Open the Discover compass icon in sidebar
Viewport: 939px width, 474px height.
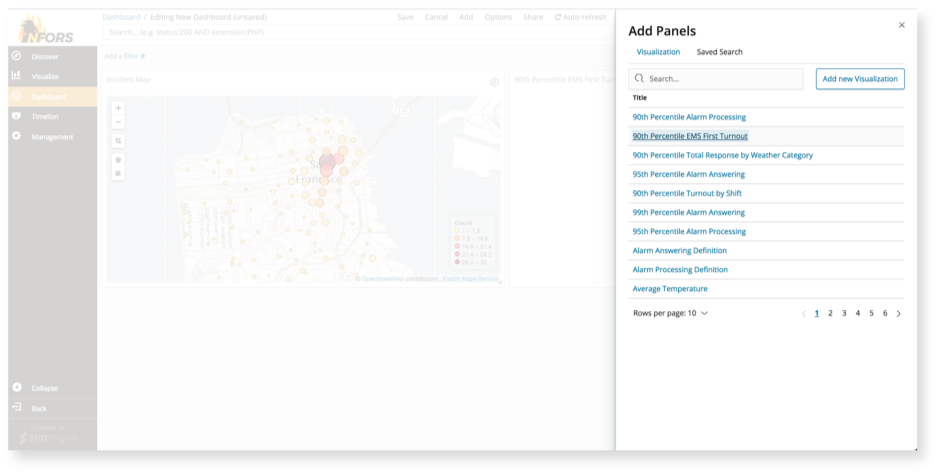pos(17,56)
